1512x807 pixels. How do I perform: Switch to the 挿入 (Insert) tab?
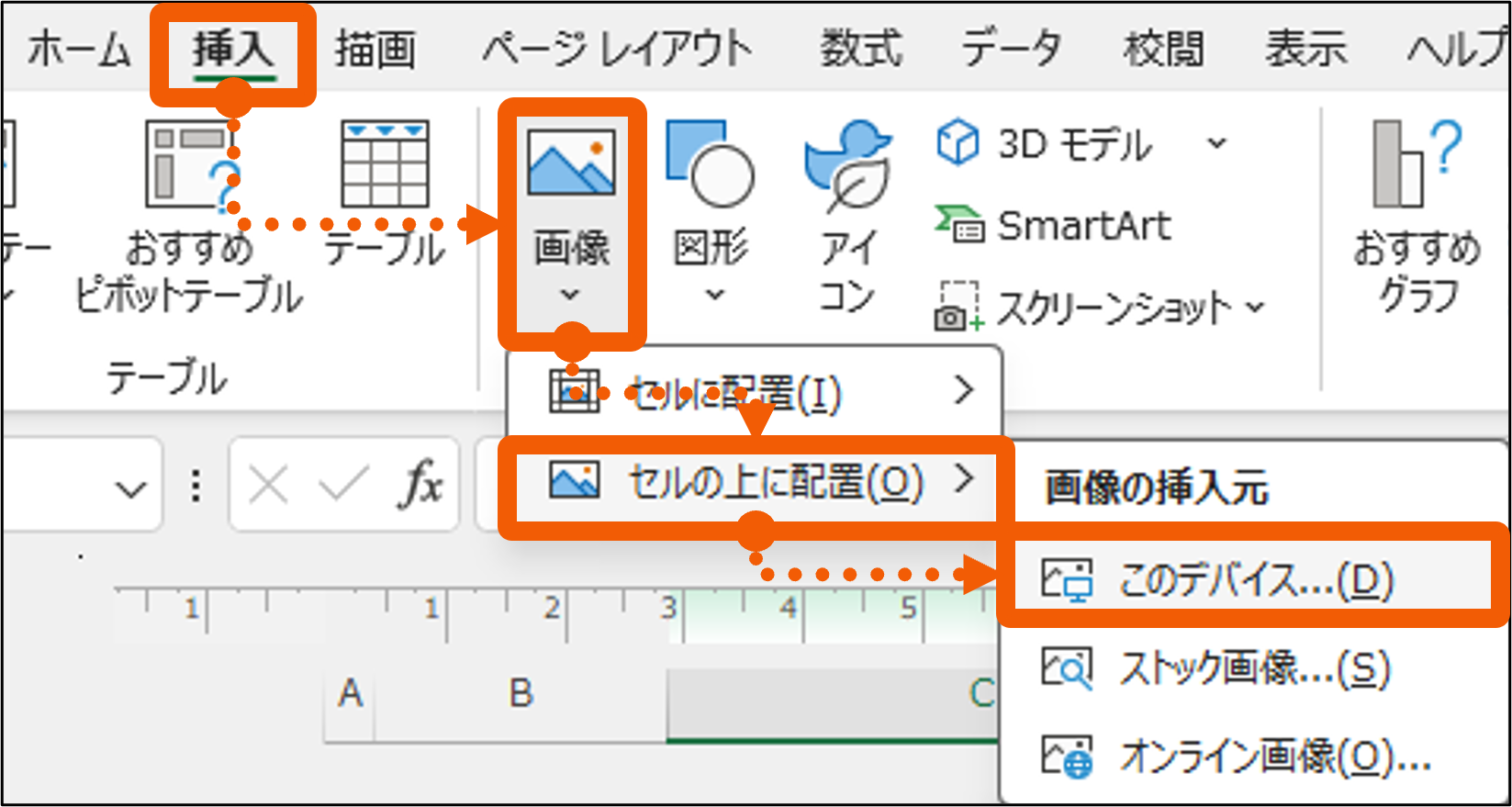[x=233, y=50]
